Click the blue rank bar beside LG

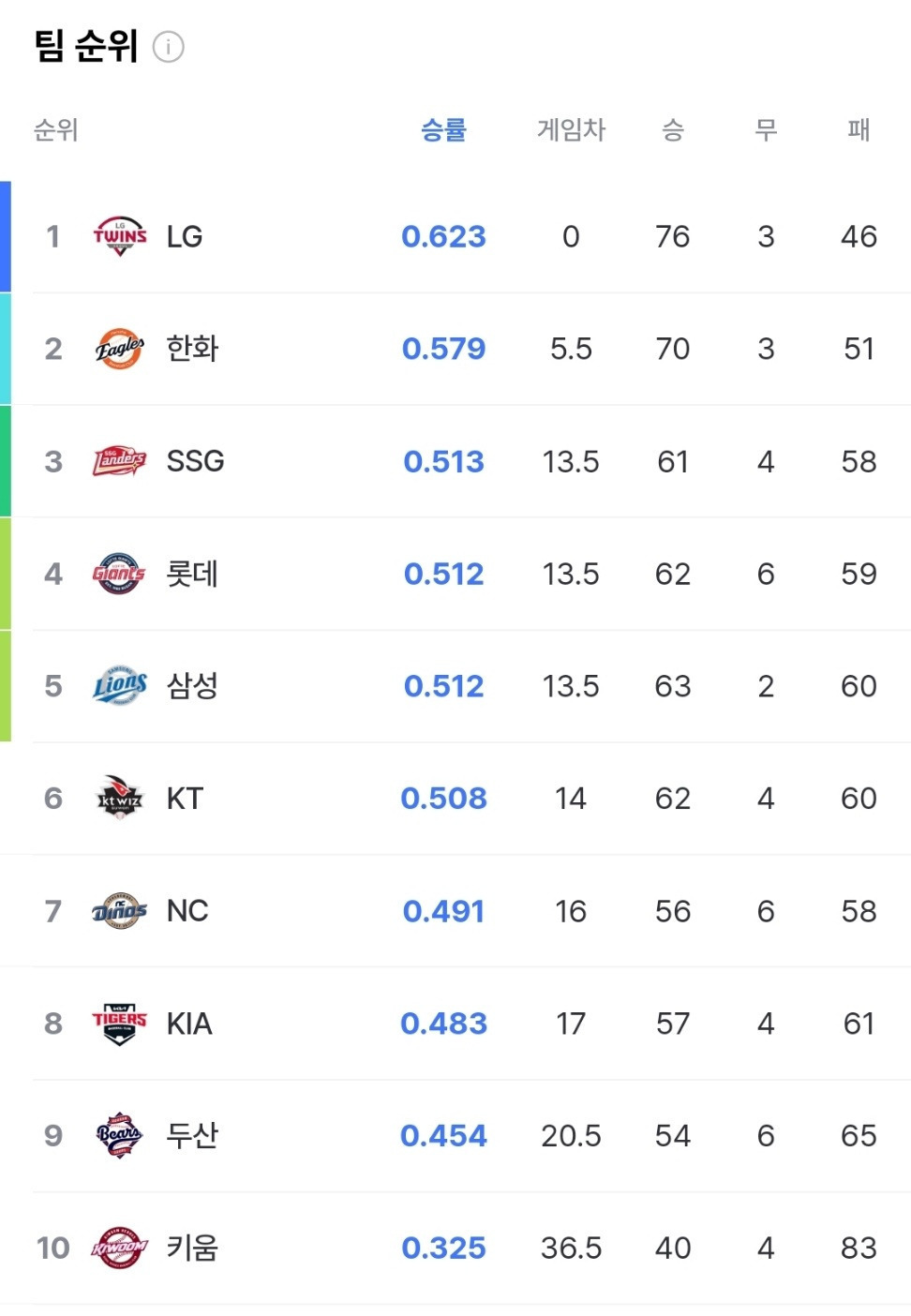(6, 236)
